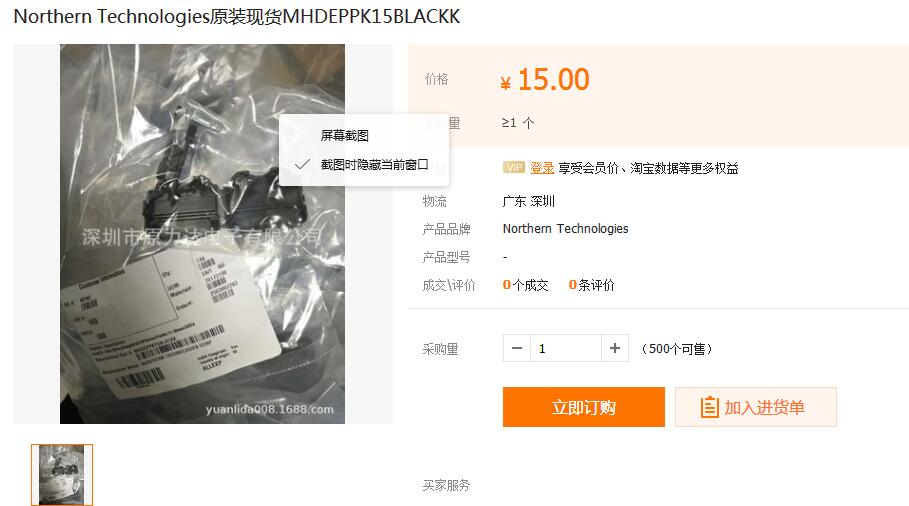Open the 0条评价 reviews link
The image size is (909, 506).
point(591,285)
